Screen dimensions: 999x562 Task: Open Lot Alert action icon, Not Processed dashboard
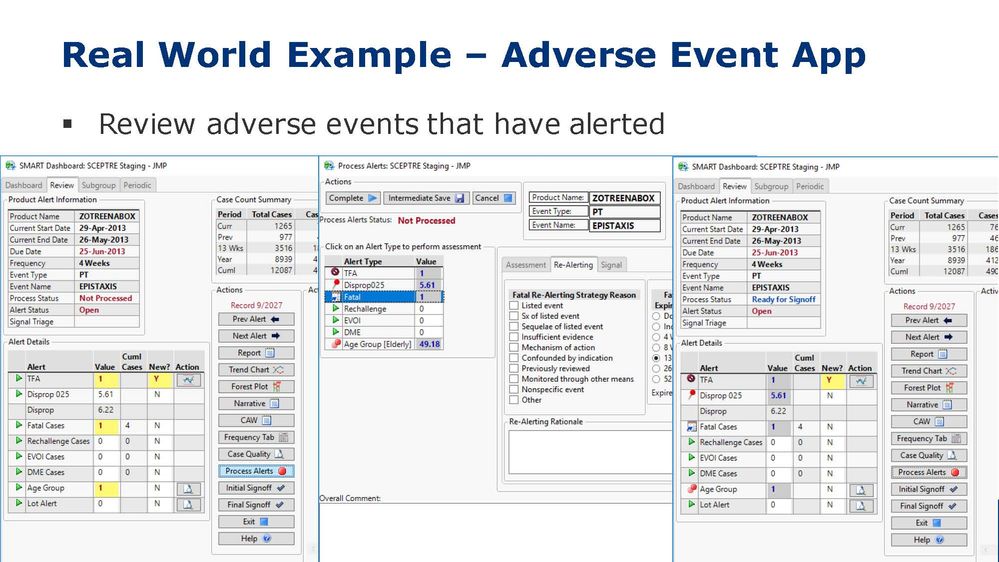188,505
